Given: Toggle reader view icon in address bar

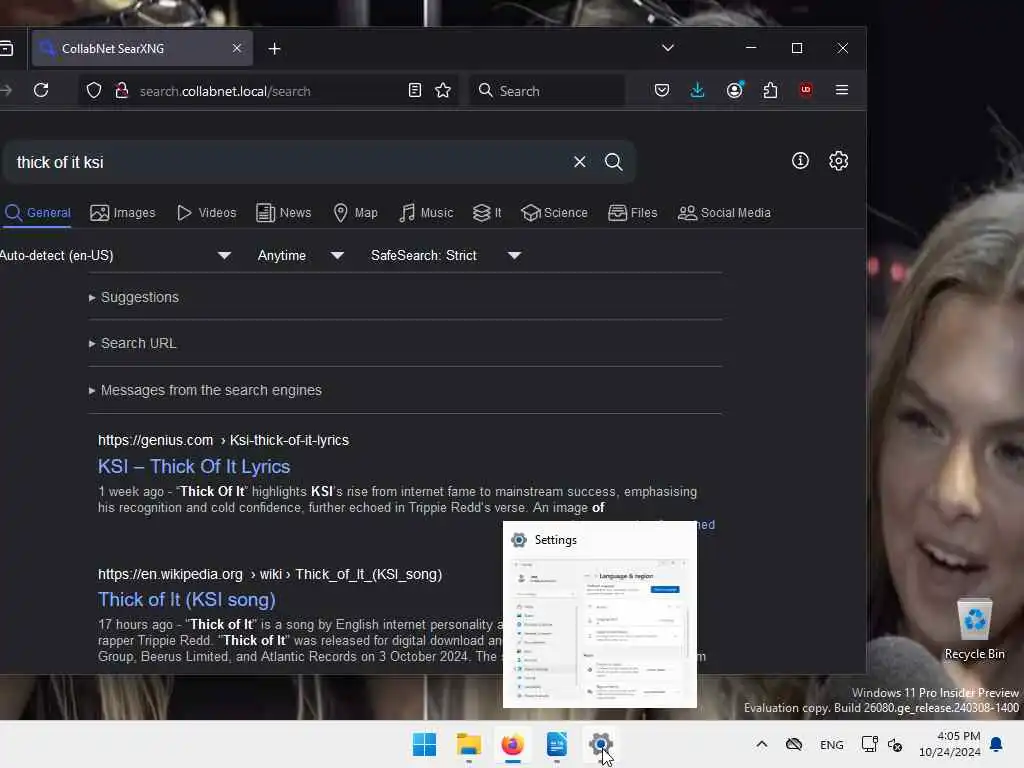Looking at the screenshot, I should [x=415, y=90].
